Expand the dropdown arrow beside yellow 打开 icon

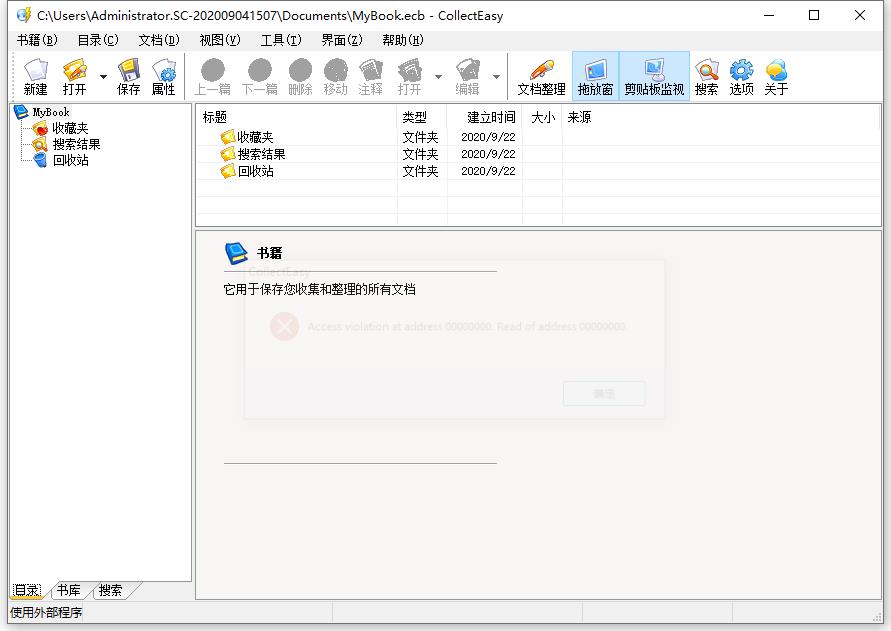click(x=103, y=77)
